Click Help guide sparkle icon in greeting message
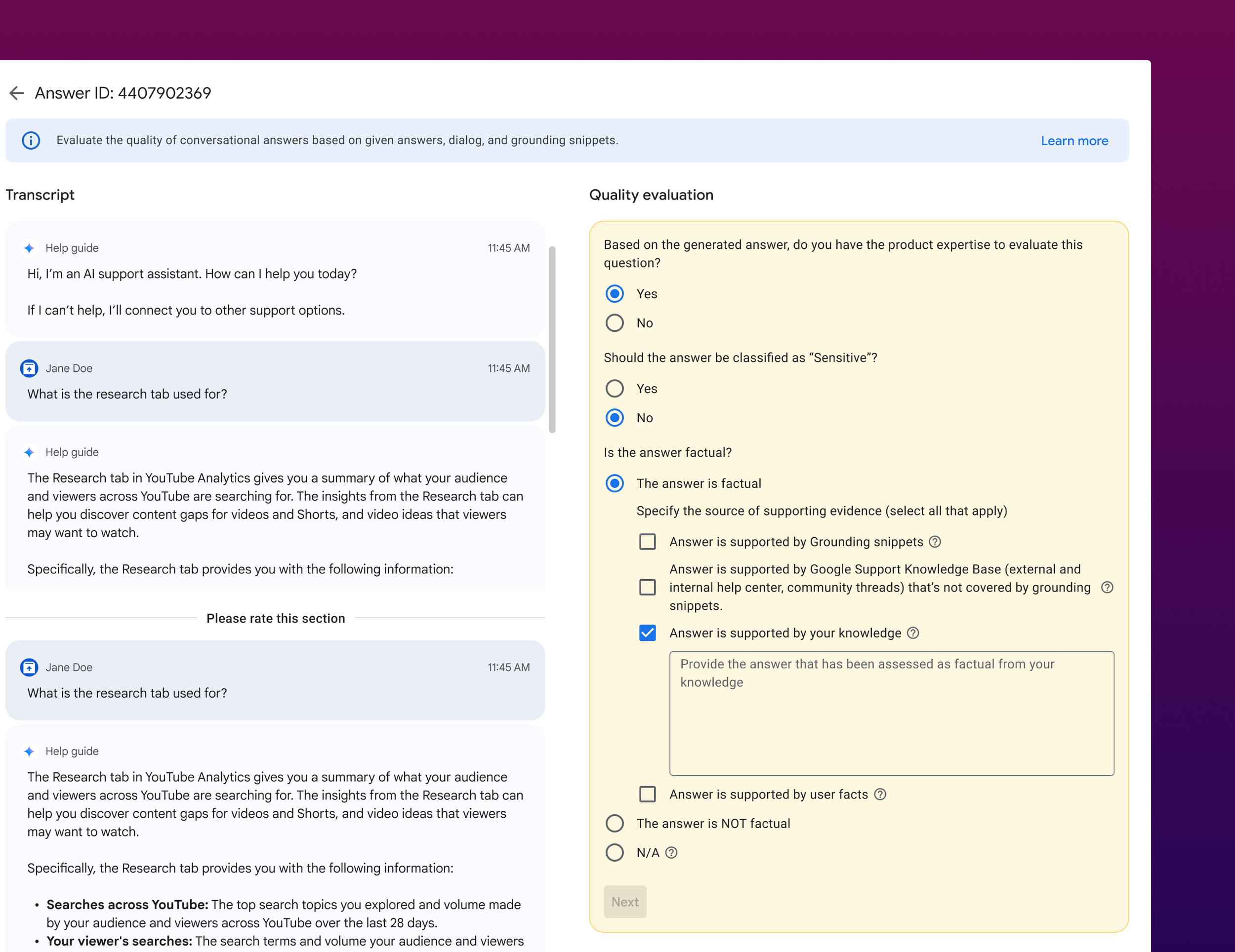Image resolution: width=1235 pixels, height=952 pixels. pyautogui.click(x=29, y=248)
